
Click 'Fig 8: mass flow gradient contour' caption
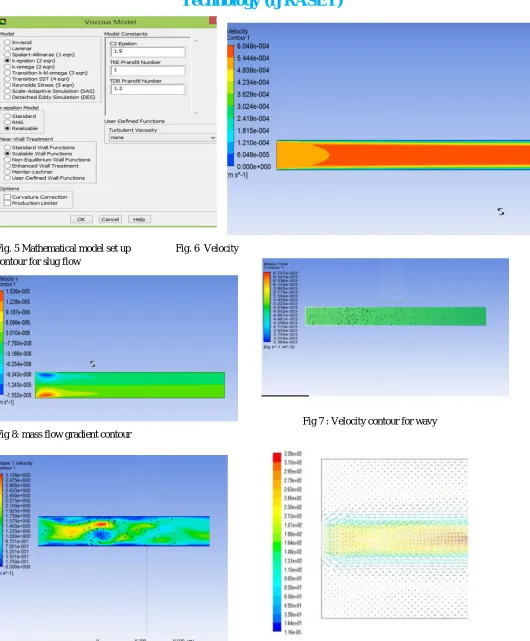[65, 434]
